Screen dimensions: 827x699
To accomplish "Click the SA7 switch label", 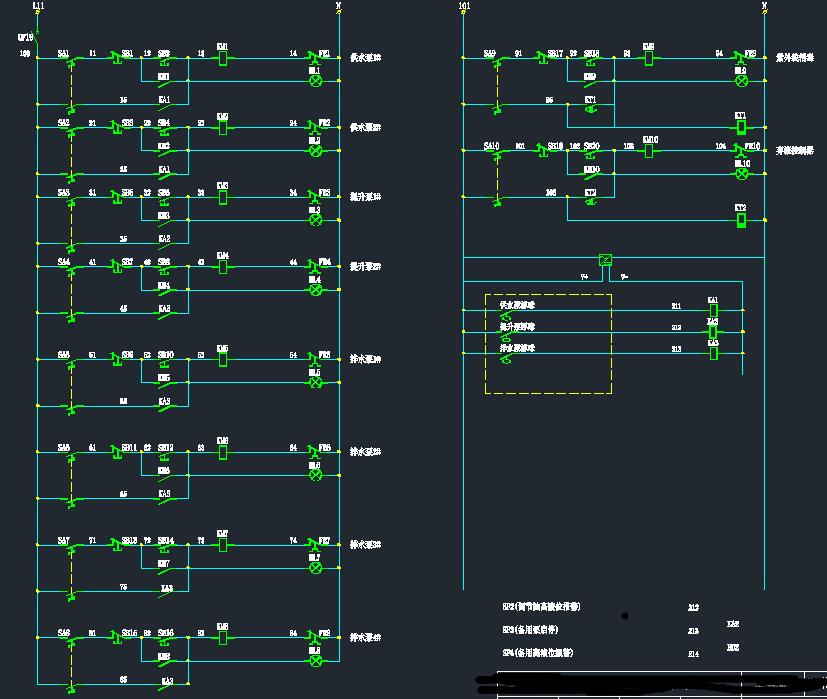I will pyautogui.click(x=63, y=540).
